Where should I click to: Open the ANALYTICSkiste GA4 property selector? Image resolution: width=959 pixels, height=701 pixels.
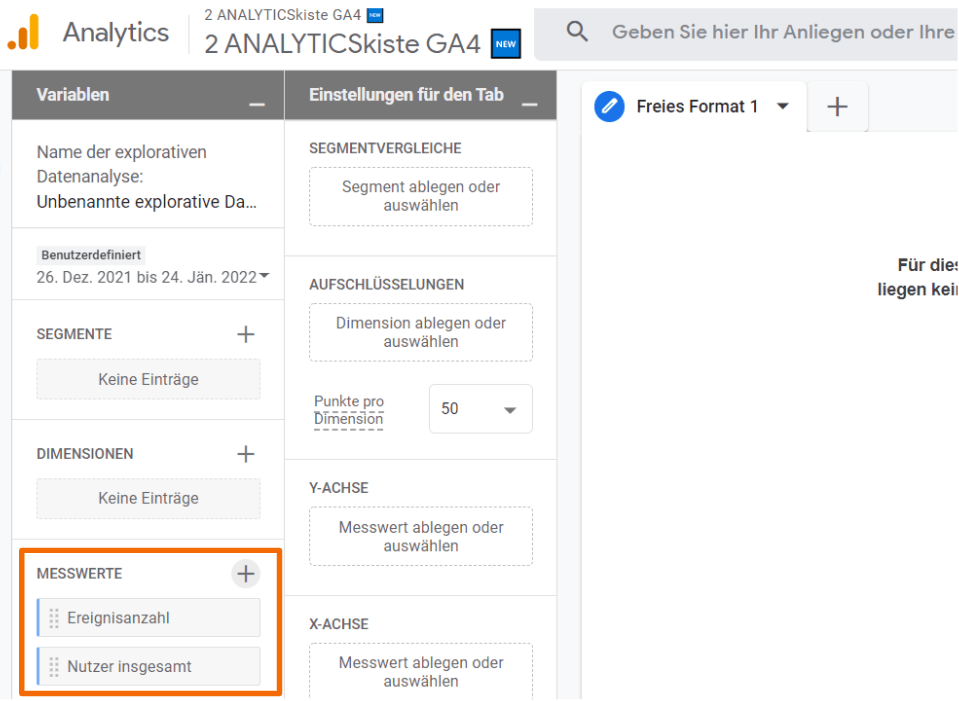click(342, 43)
